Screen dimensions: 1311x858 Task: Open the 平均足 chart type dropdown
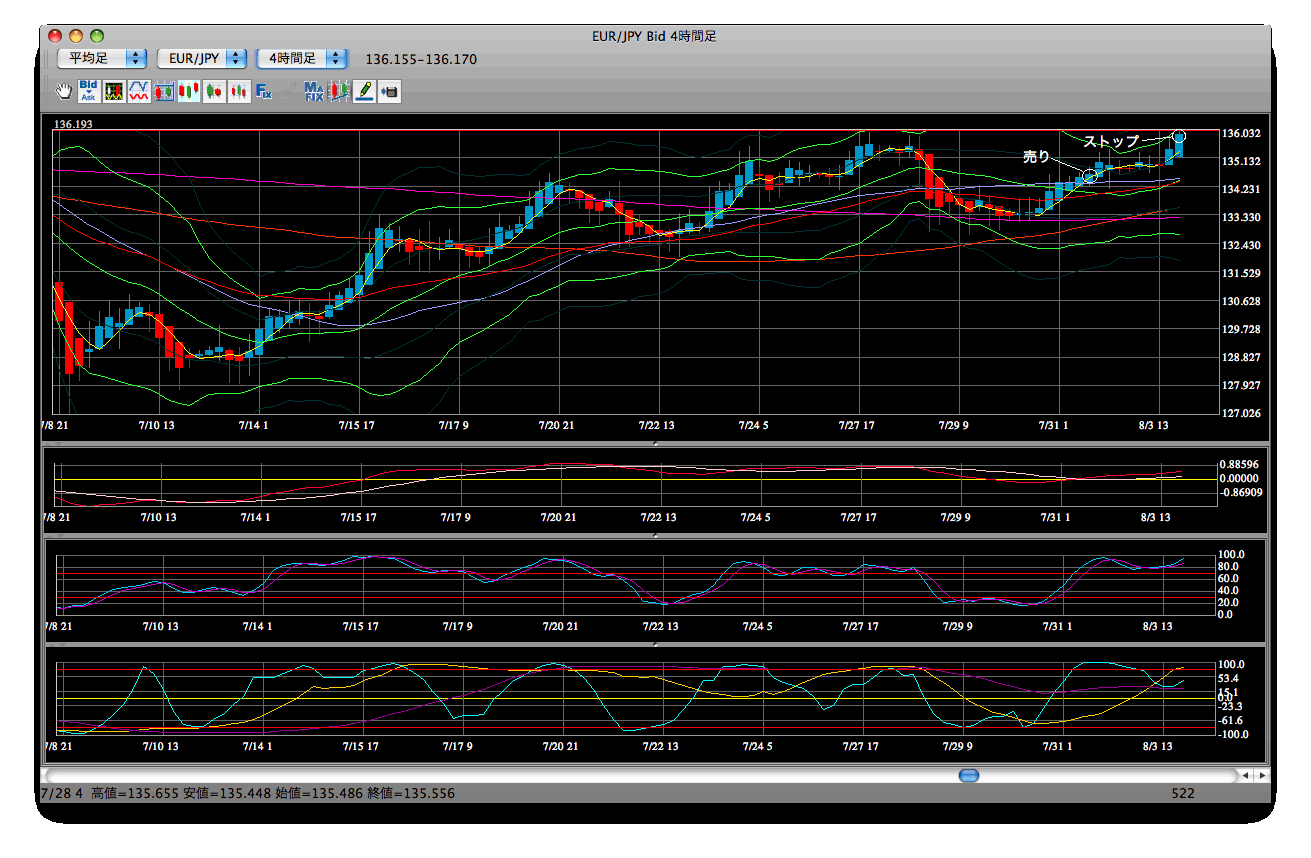(x=102, y=59)
